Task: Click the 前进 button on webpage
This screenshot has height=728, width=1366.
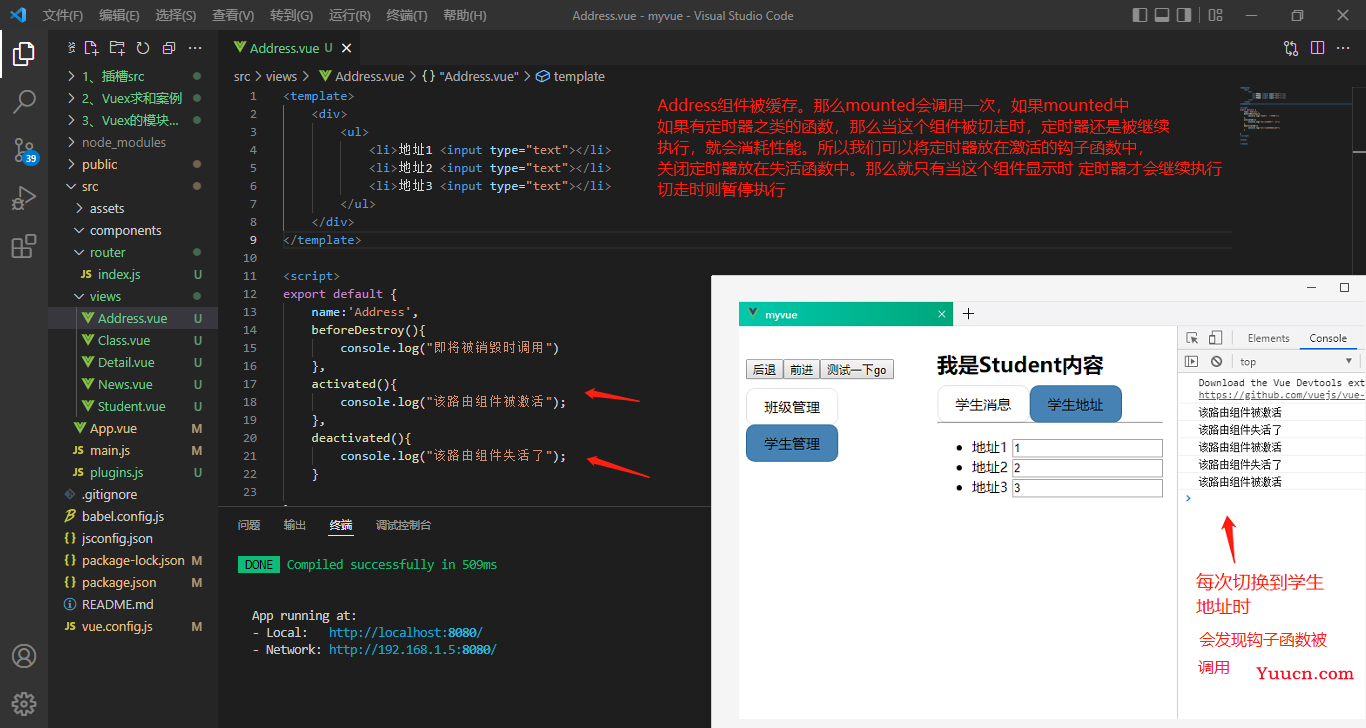Action: click(801, 370)
